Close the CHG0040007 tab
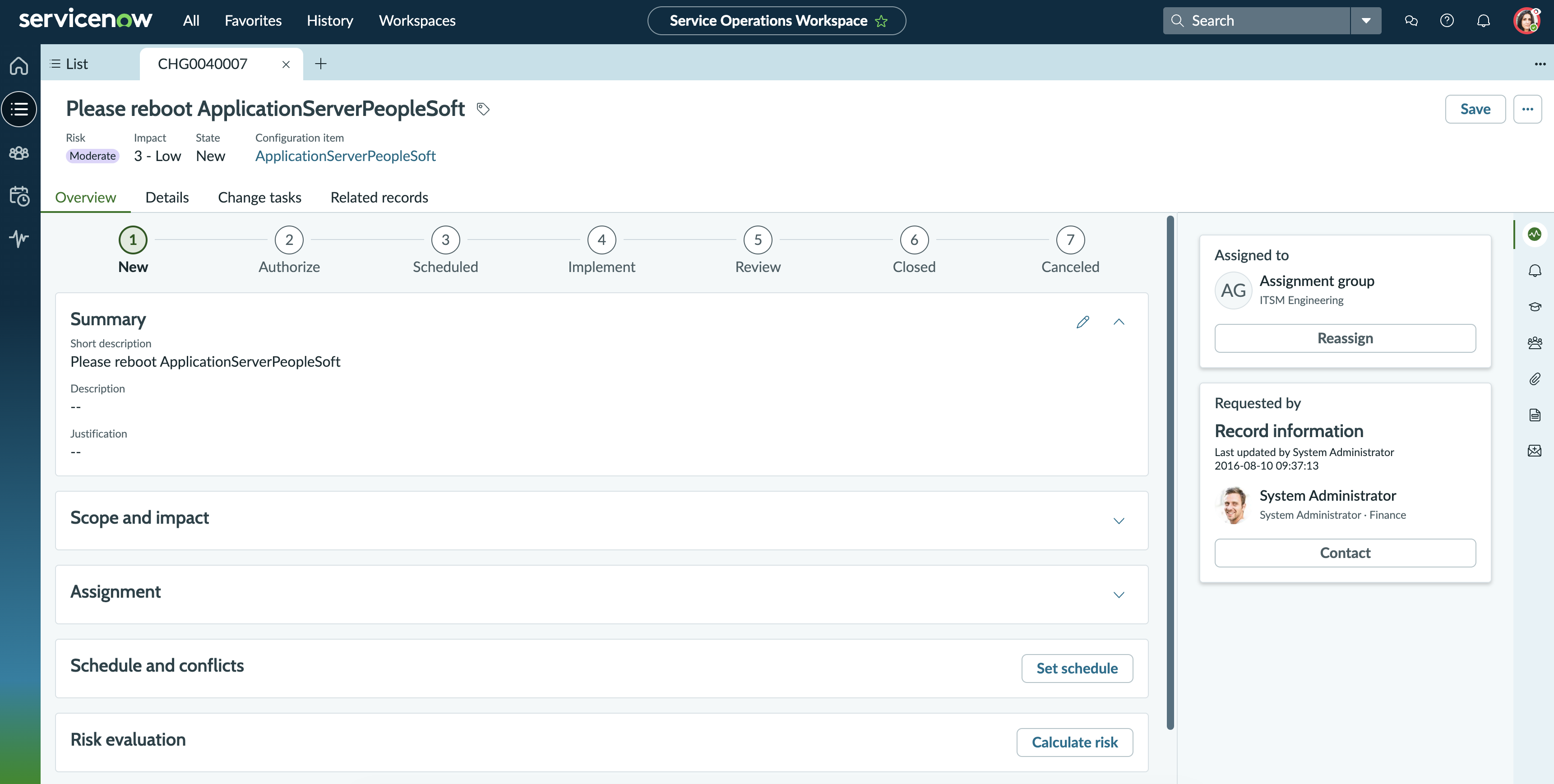 [286, 65]
